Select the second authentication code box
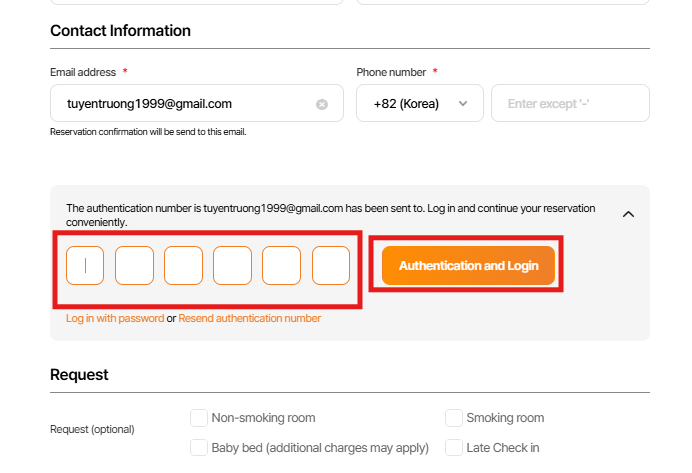This screenshot has height=473, width=692. pyautogui.click(x=134, y=266)
